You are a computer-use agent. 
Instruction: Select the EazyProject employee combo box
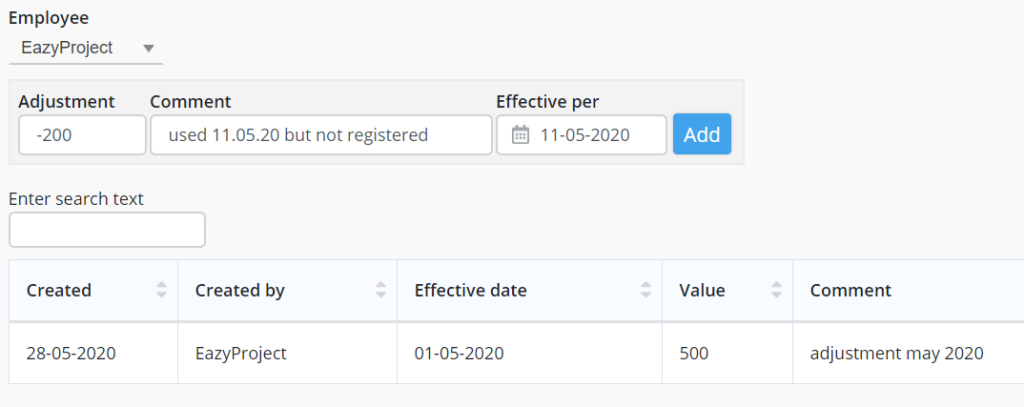point(86,48)
